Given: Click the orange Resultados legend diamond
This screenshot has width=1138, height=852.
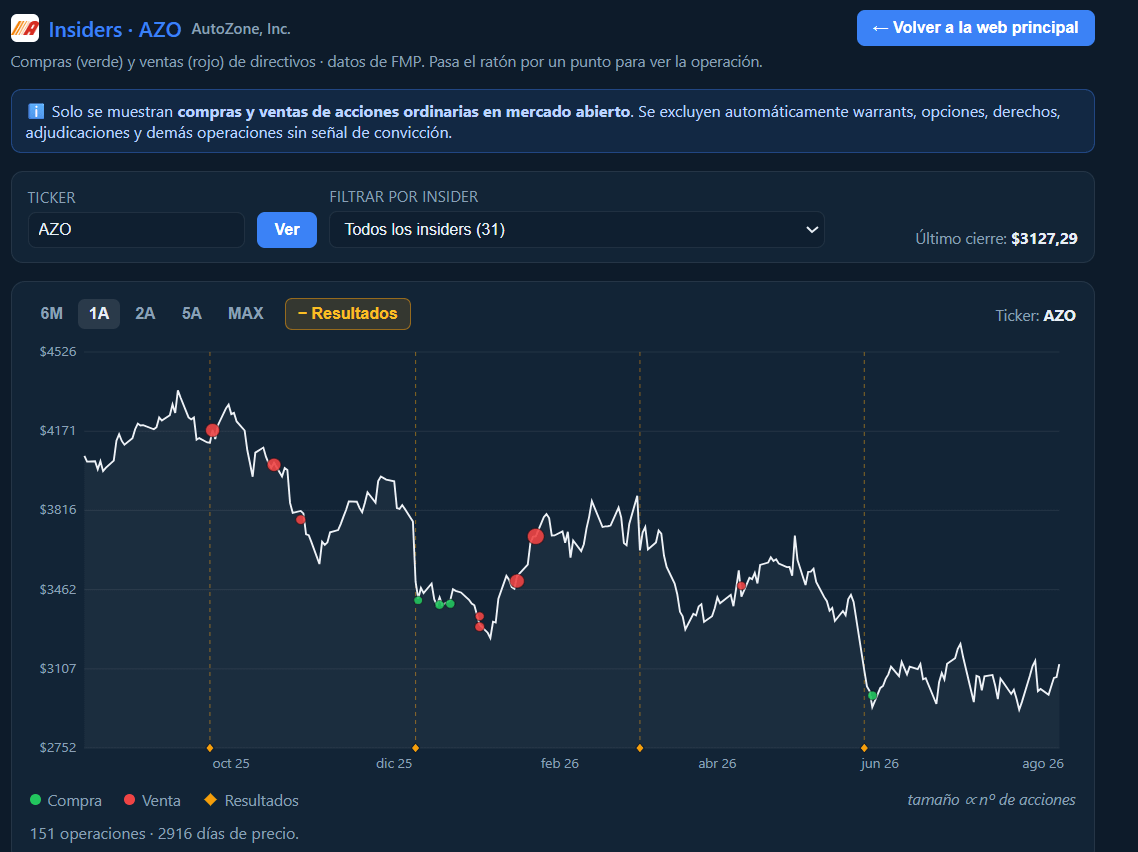Looking at the screenshot, I should tap(210, 800).
